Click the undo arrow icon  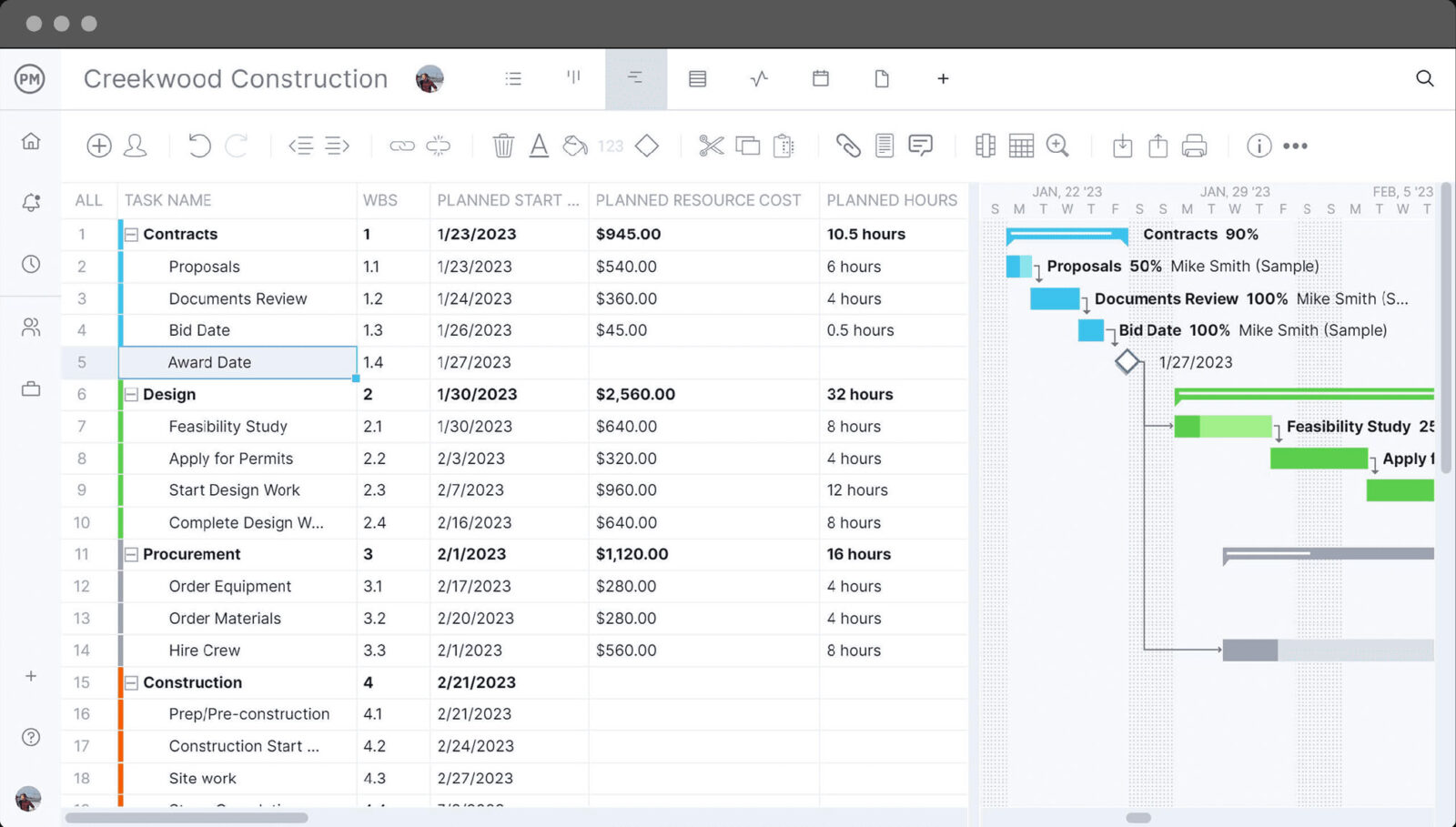(x=198, y=146)
